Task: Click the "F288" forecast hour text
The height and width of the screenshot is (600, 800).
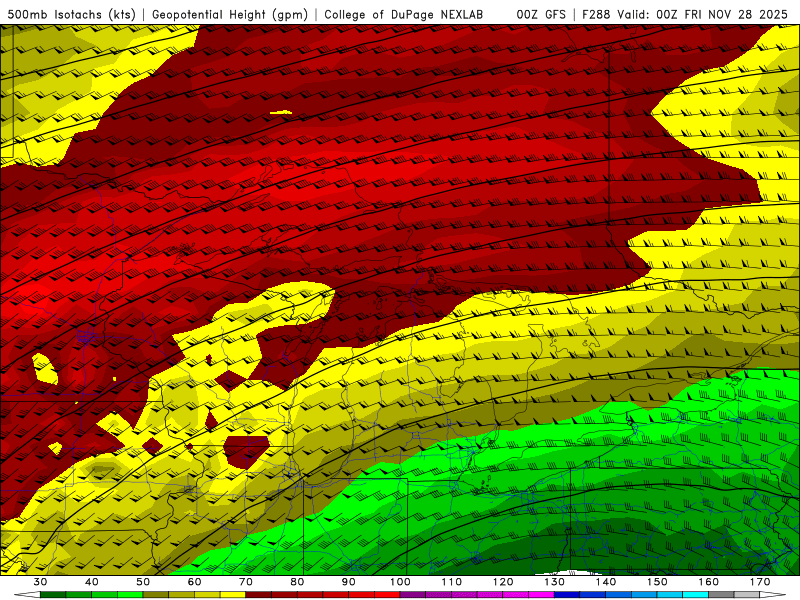Action: pos(596,15)
